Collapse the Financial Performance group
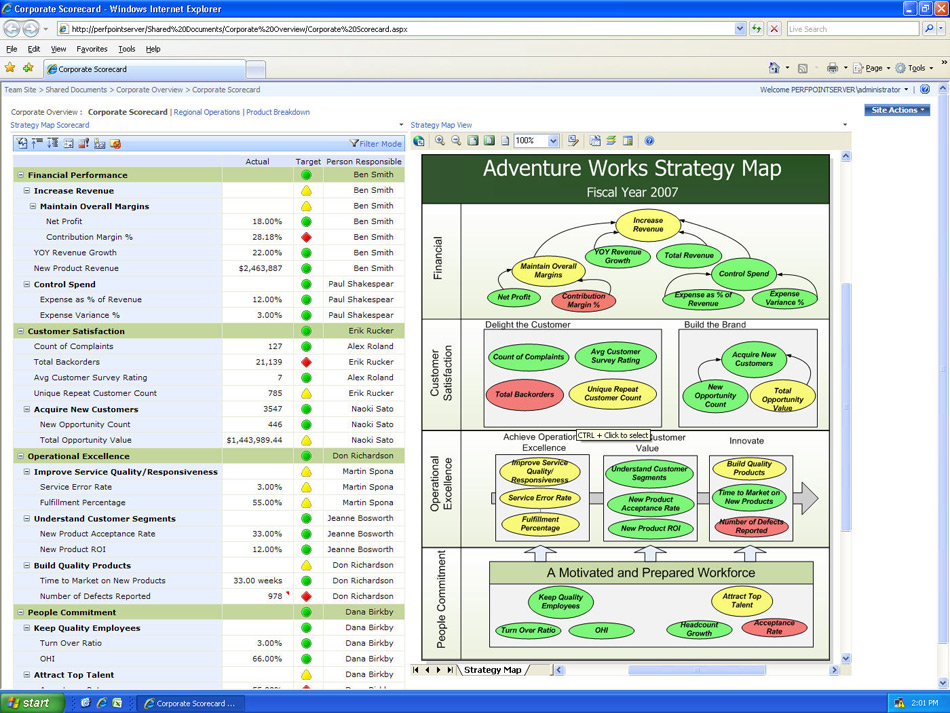Screen dimensions: 950x713 tap(21, 175)
